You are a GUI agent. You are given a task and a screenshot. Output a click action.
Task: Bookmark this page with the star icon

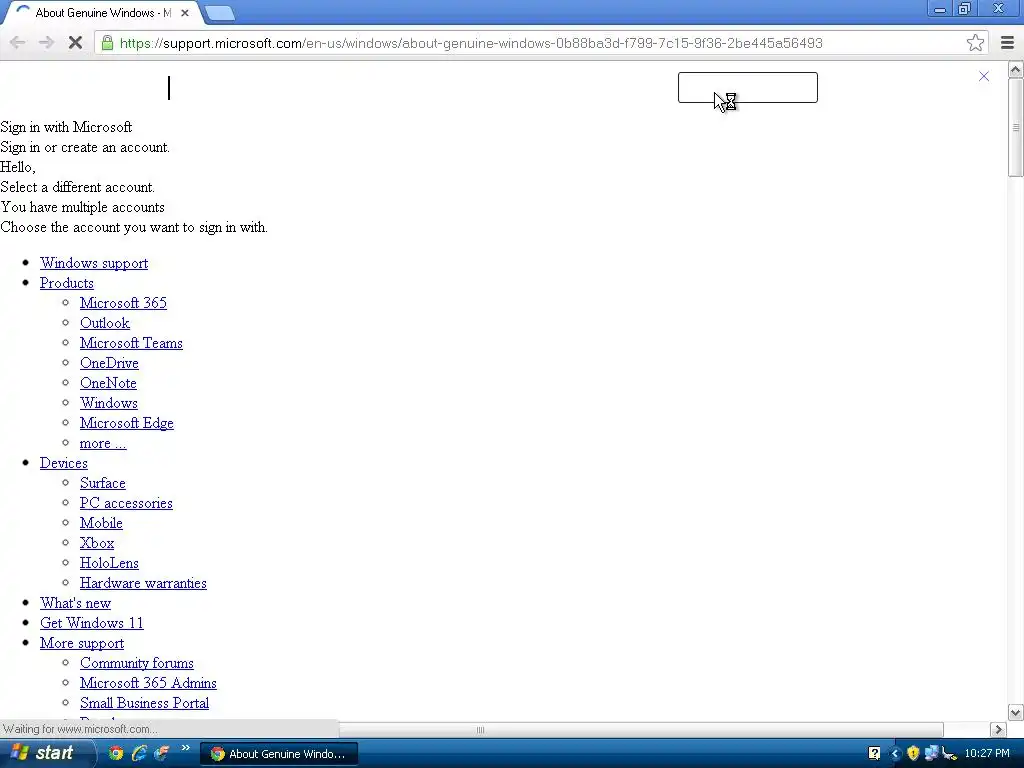click(x=975, y=43)
